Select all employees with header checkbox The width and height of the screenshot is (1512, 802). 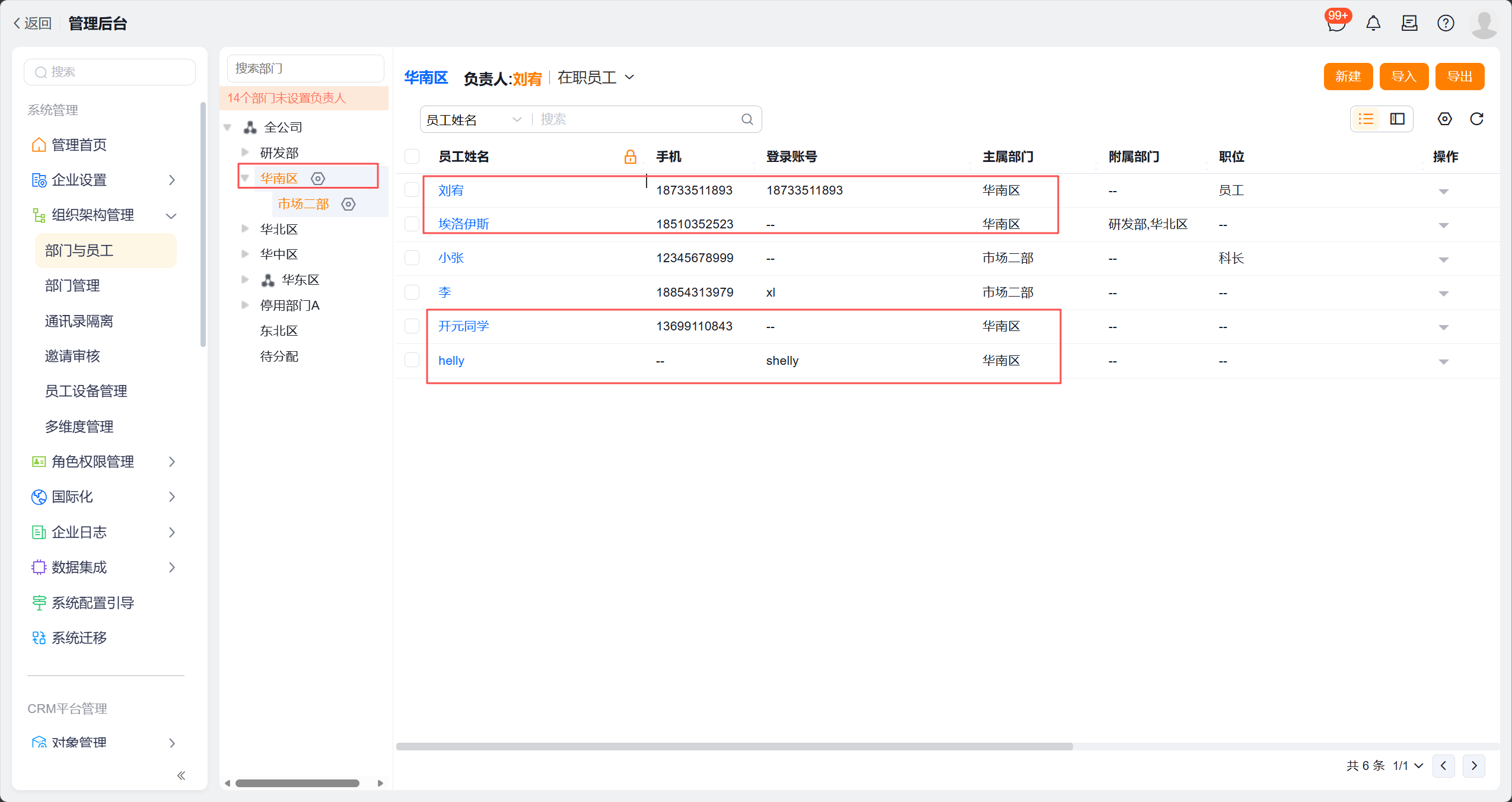tap(412, 157)
